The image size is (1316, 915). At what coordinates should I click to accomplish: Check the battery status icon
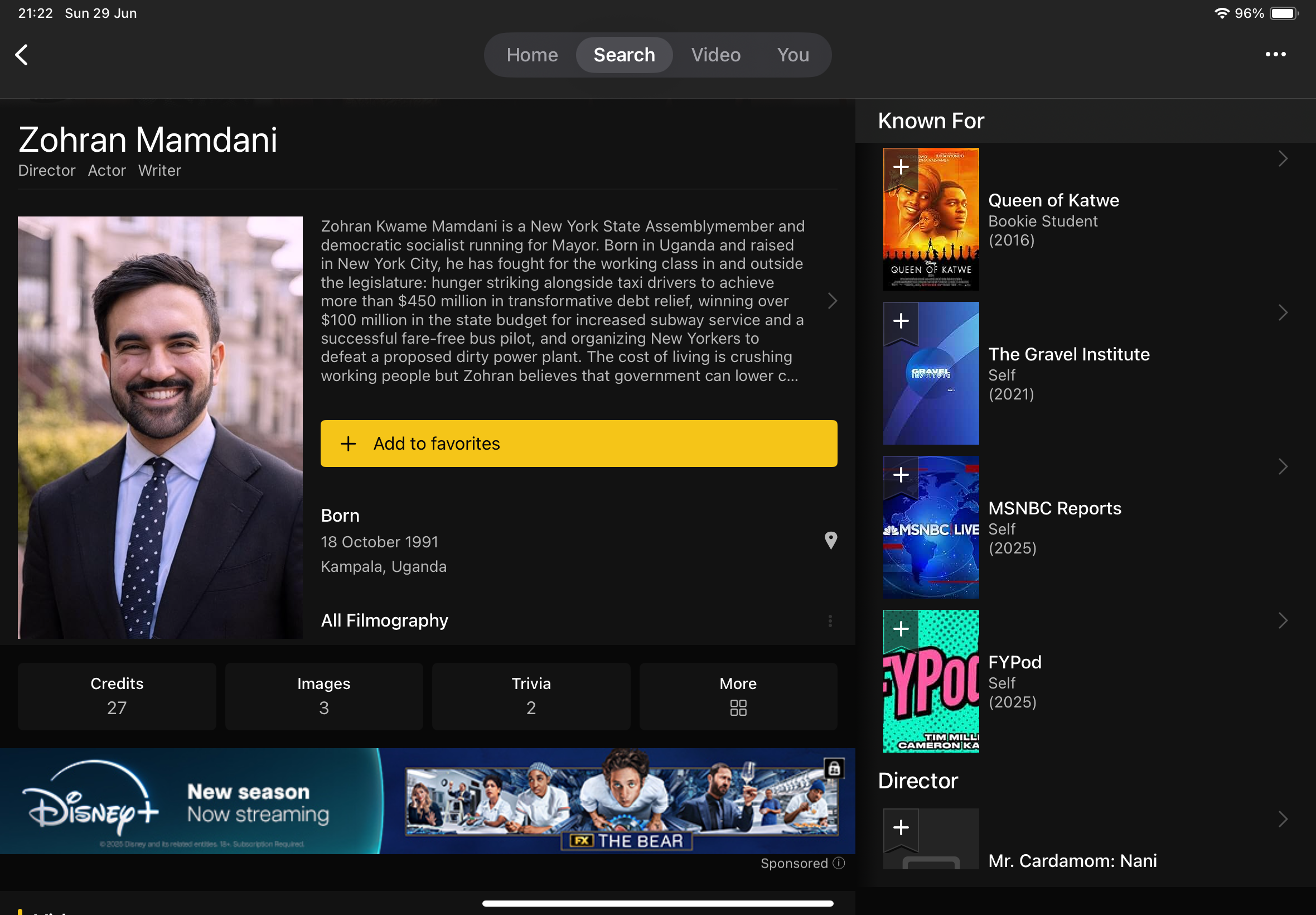(x=1284, y=13)
